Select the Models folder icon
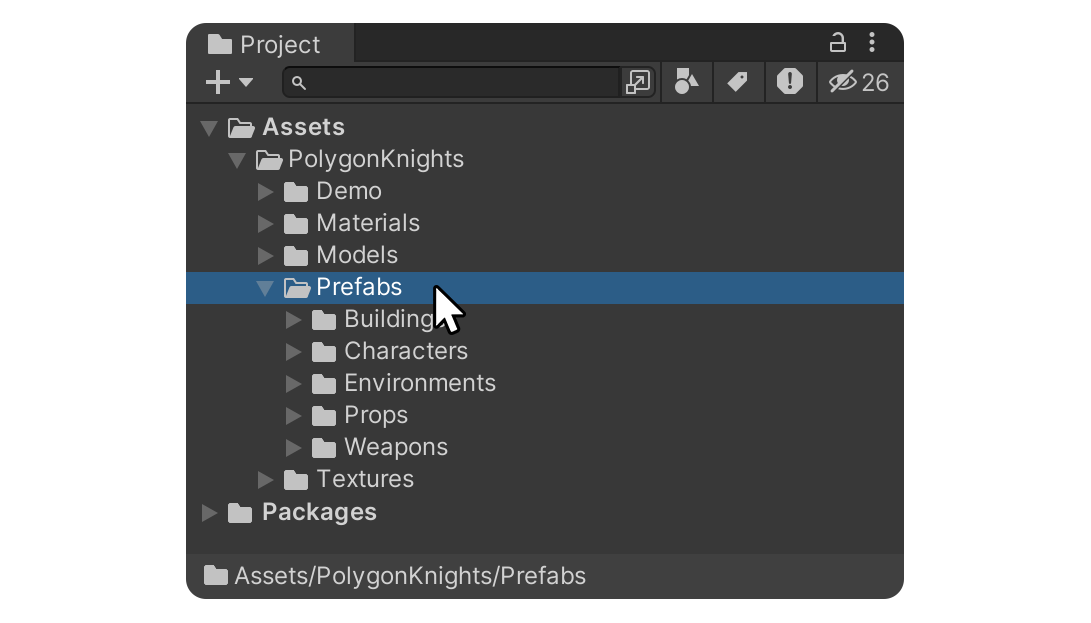This screenshot has height=623, width=1091. click(x=296, y=256)
